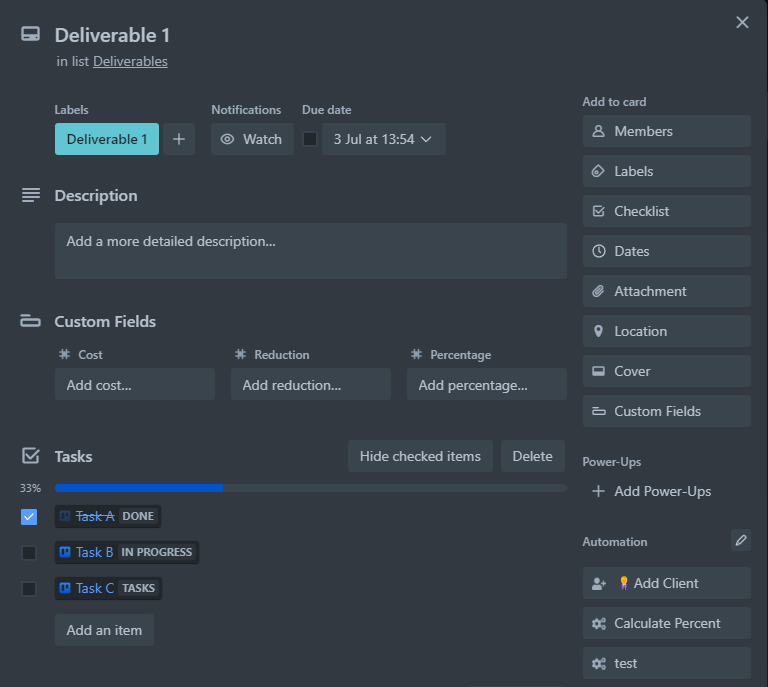Uncheck the completed Task A checkbox
The image size is (768, 687).
pyautogui.click(x=29, y=517)
